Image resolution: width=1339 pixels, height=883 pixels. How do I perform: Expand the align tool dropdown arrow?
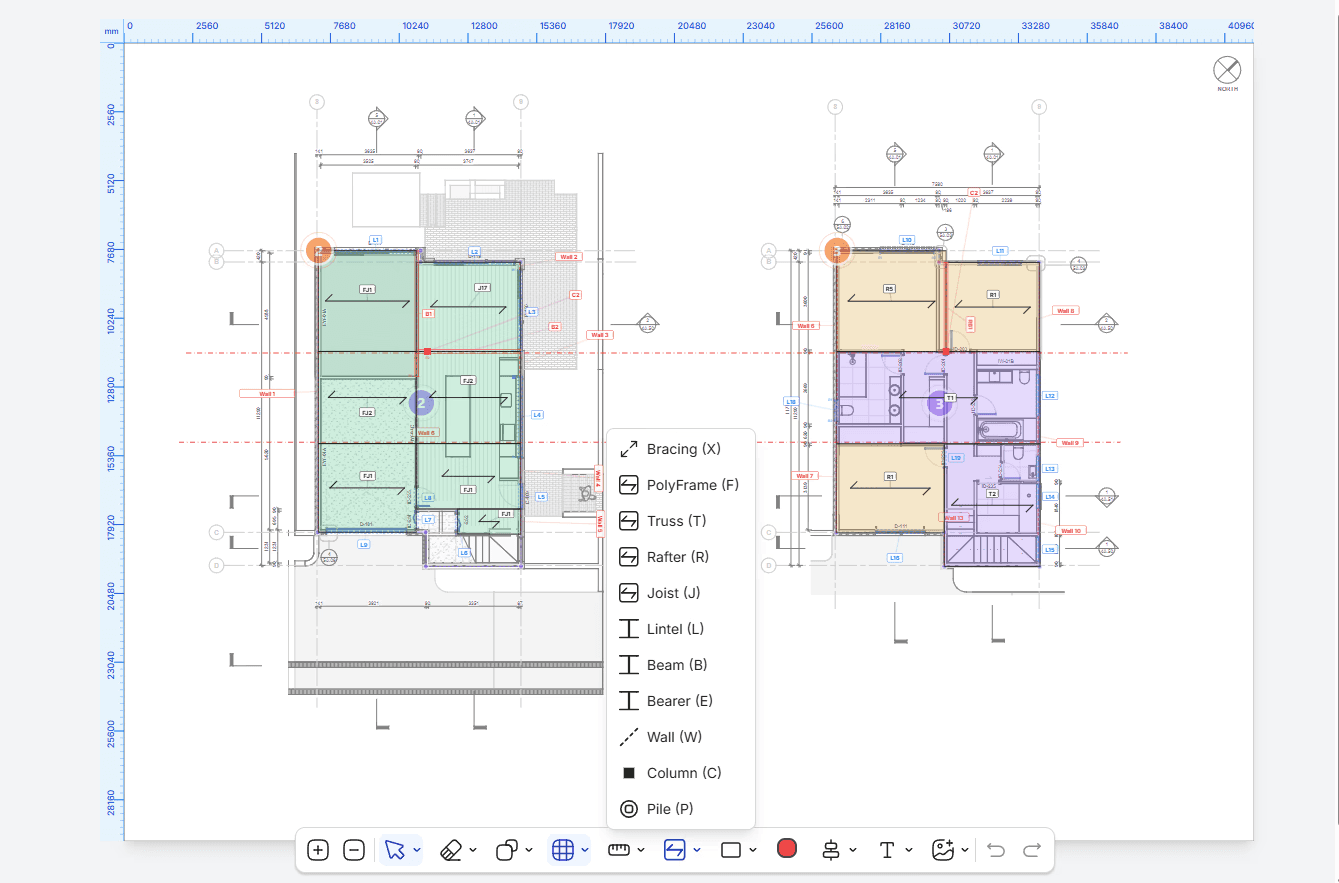pyautogui.click(x=853, y=850)
